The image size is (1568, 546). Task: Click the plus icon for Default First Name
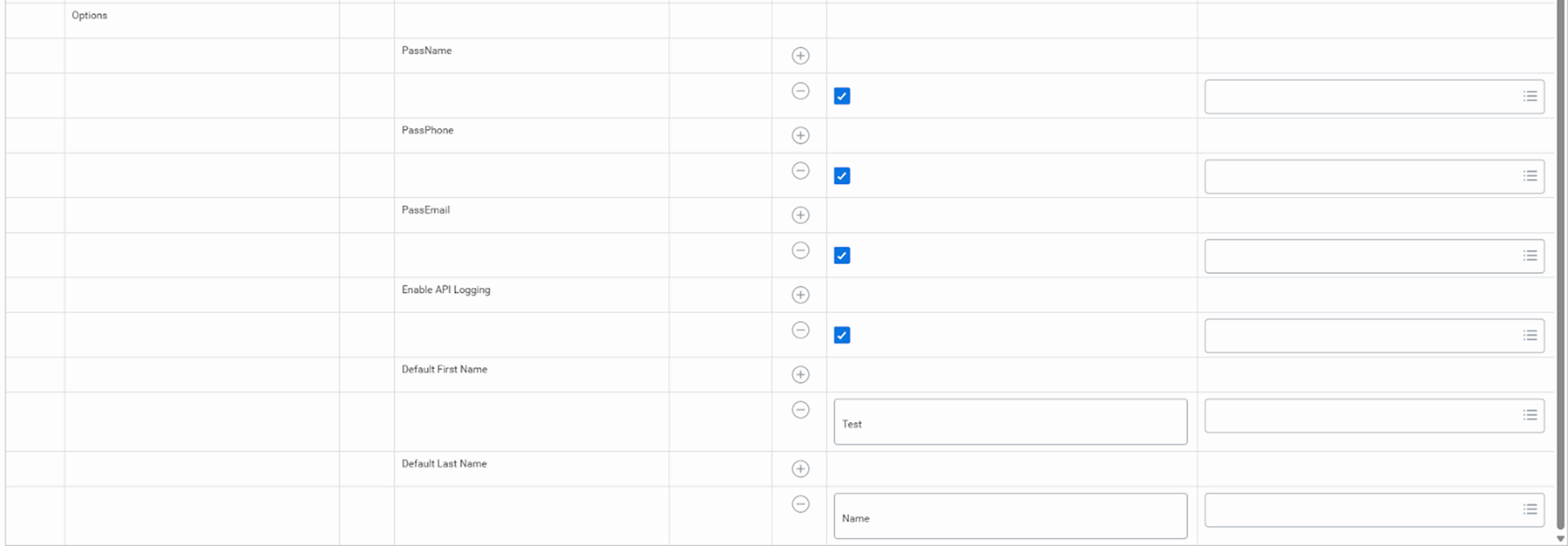[x=800, y=374]
